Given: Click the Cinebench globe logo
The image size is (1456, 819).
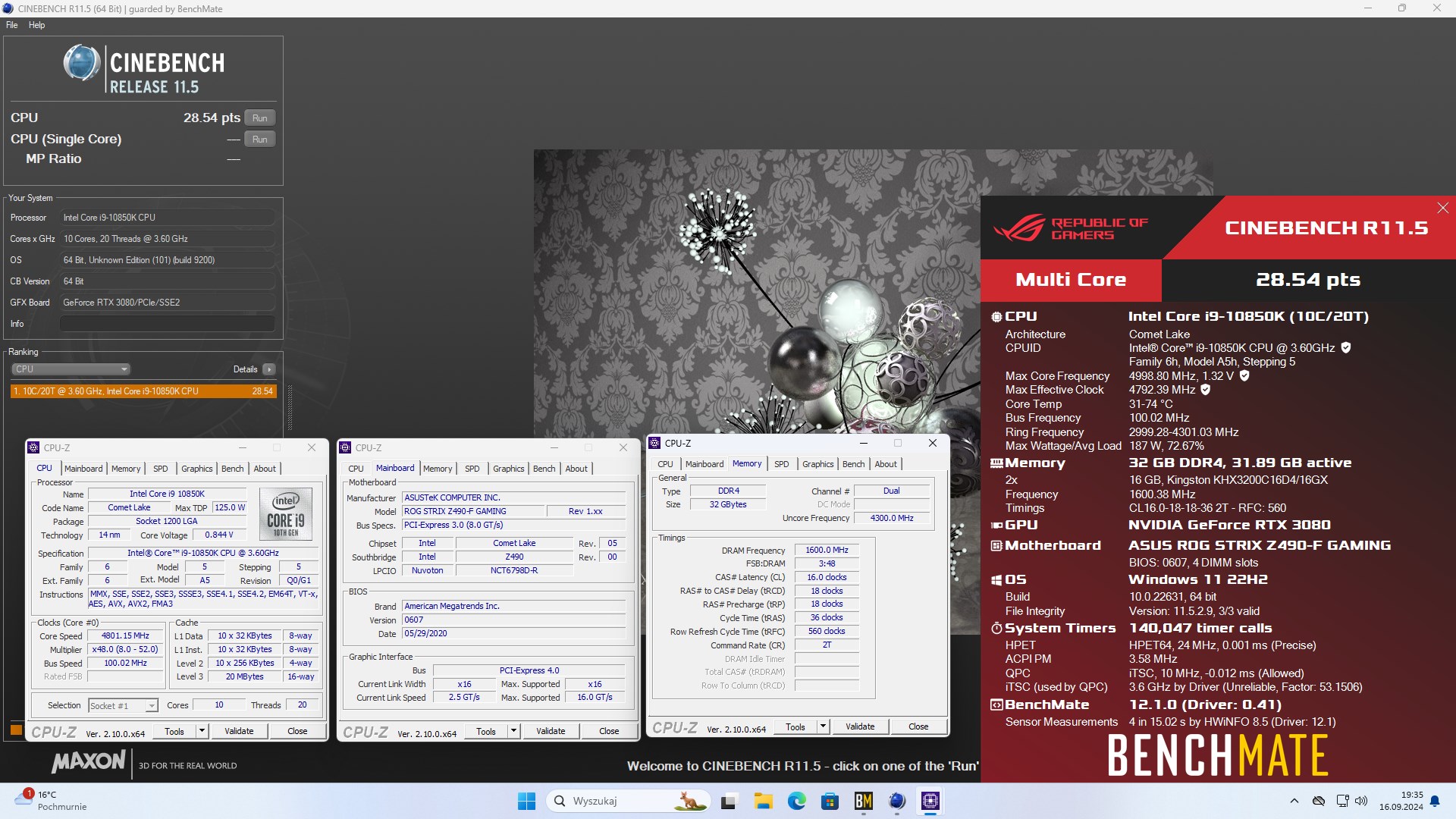Looking at the screenshot, I should pyautogui.click(x=81, y=62).
